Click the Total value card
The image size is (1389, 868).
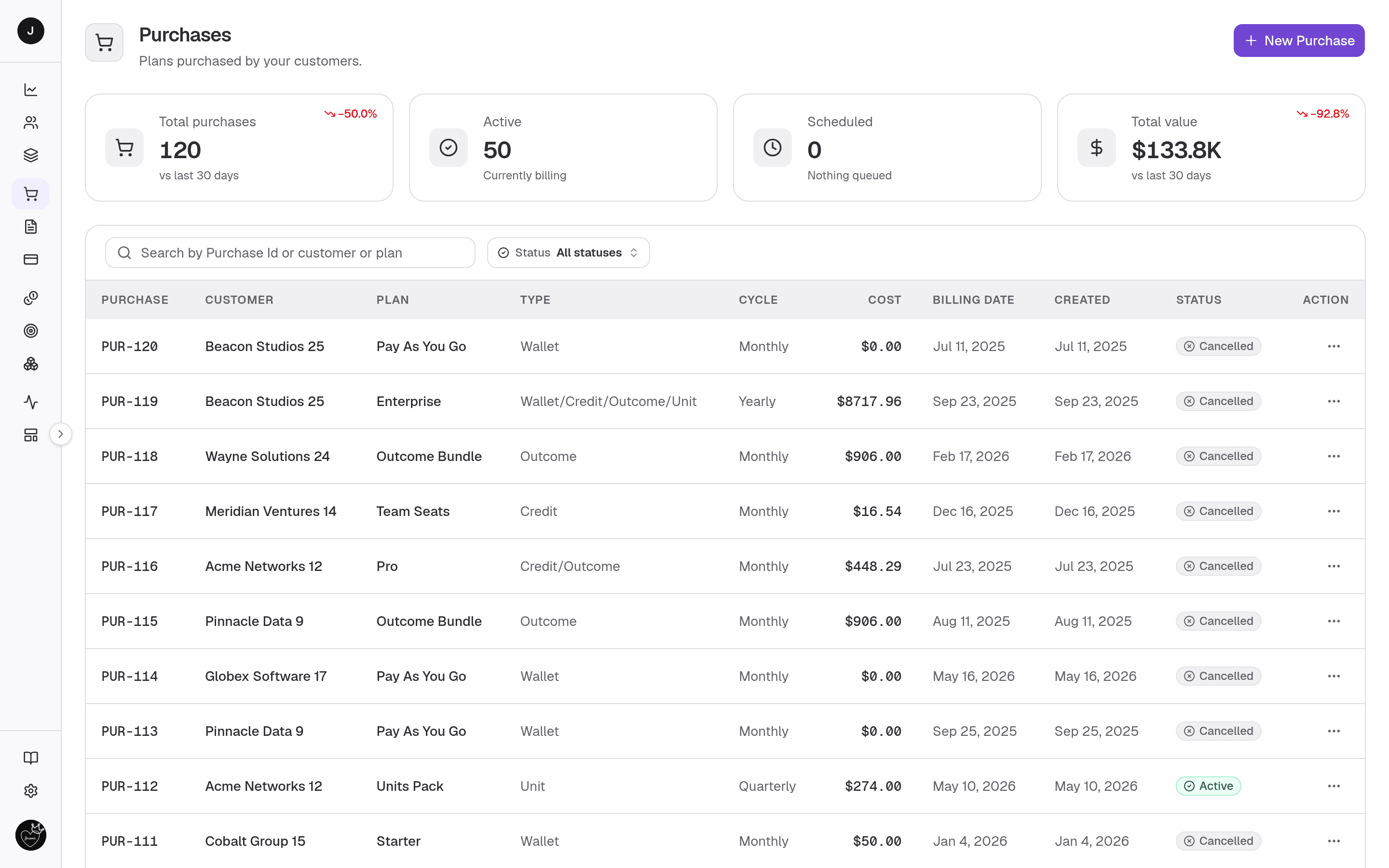[x=1211, y=148]
